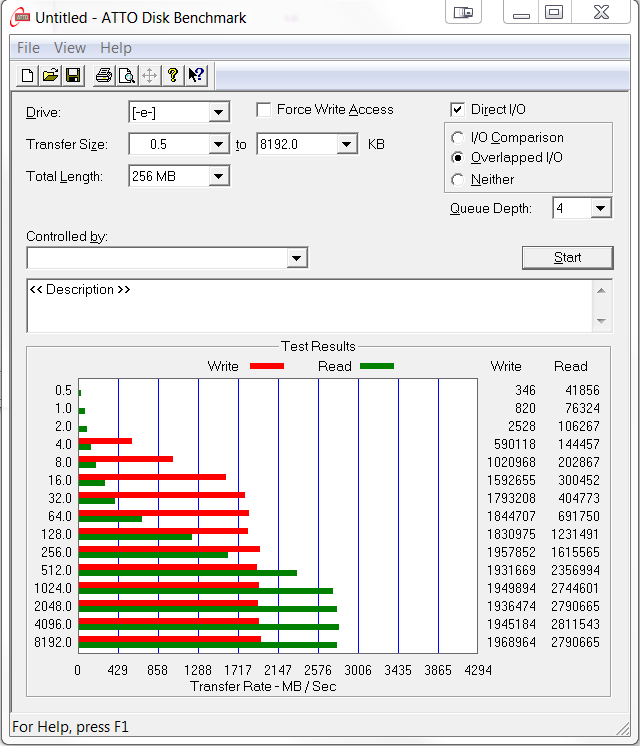Image resolution: width=640 pixels, height=746 pixels.
Task: Expand the Queue Depth dropdown
Action: [x=600, y=209]
